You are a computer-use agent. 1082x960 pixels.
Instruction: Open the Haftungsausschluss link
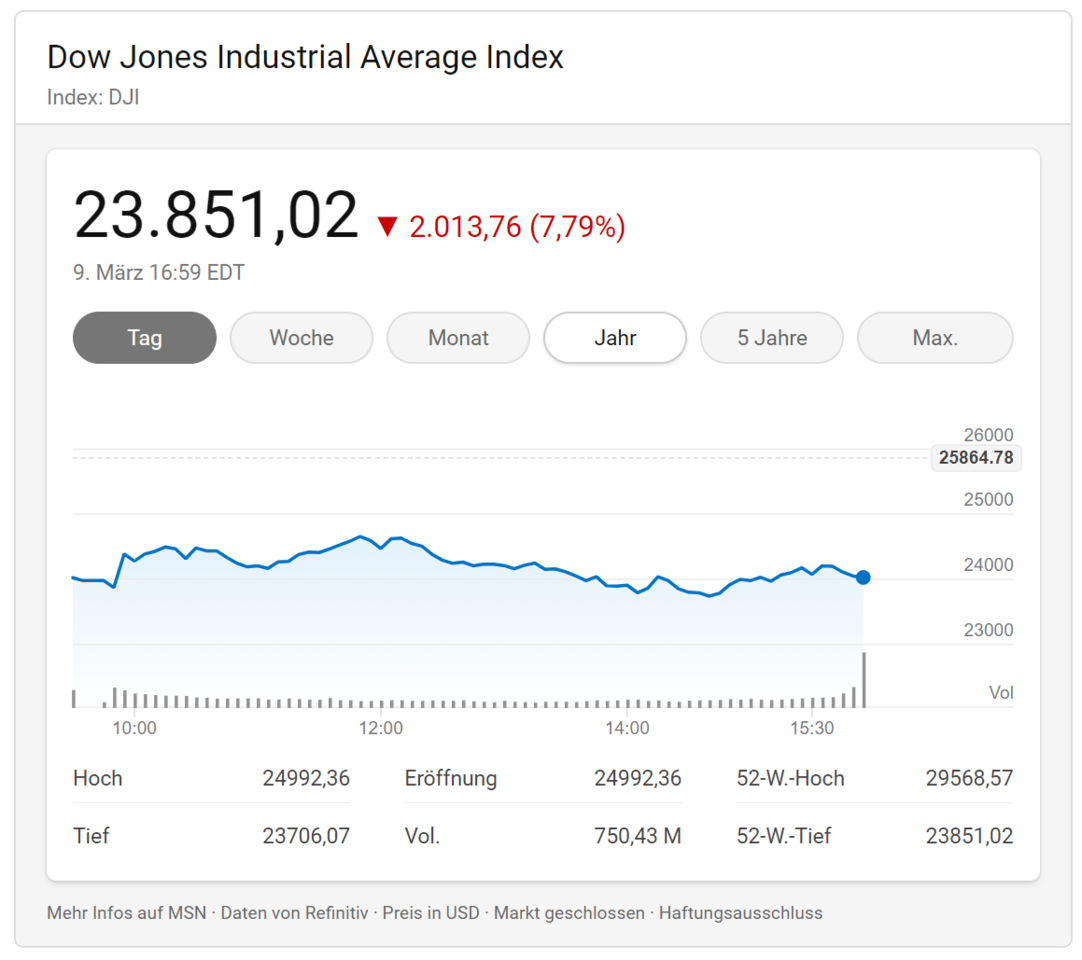click(740, 913)
